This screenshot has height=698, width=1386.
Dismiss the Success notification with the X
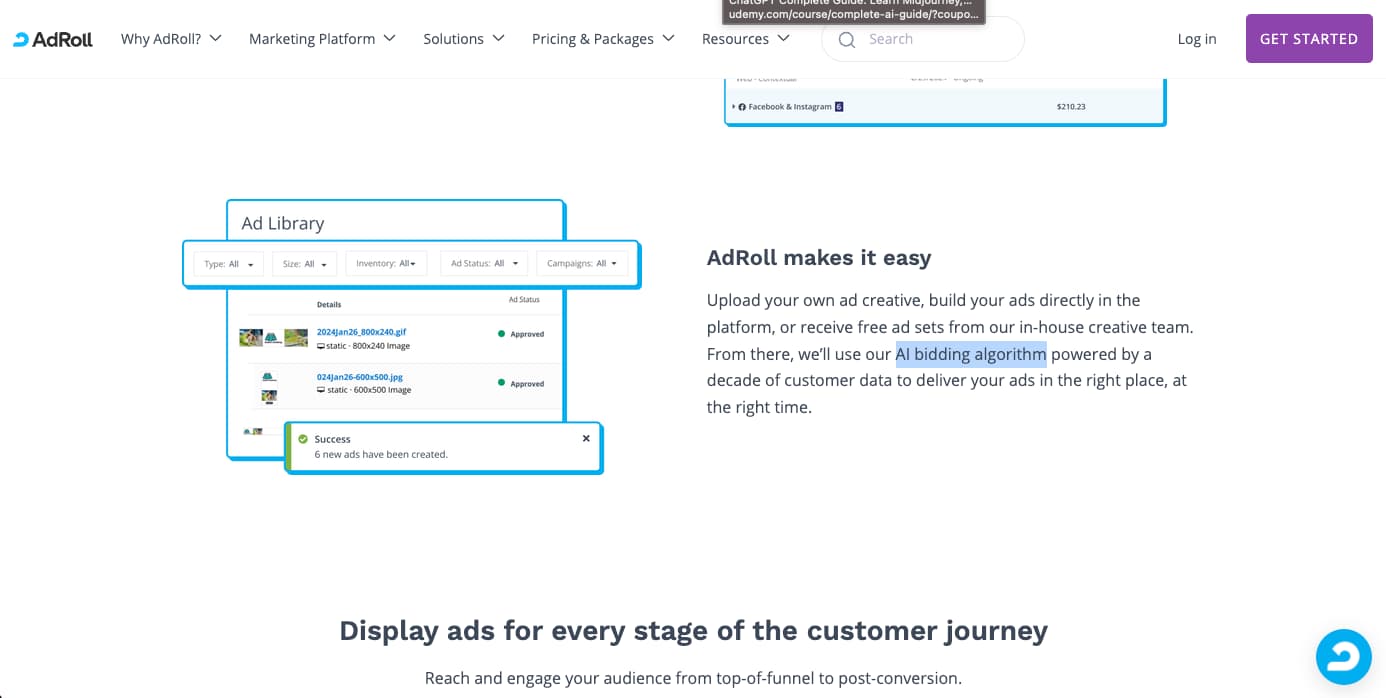586,438
